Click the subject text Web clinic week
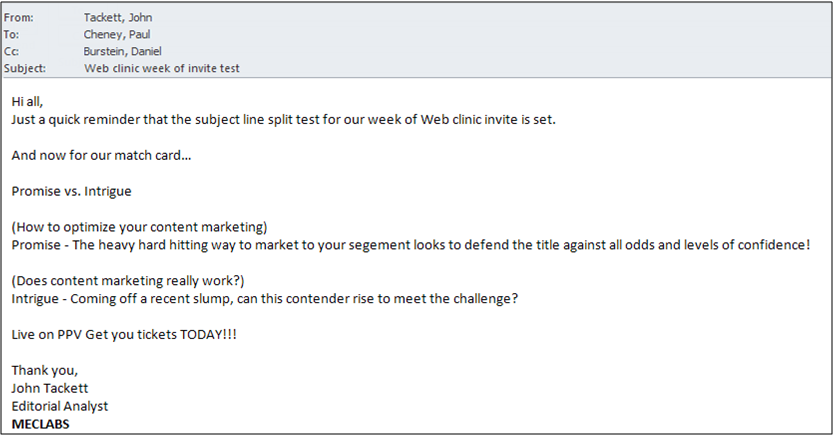This screenshot has width=833, height=436. coord(161,68)
